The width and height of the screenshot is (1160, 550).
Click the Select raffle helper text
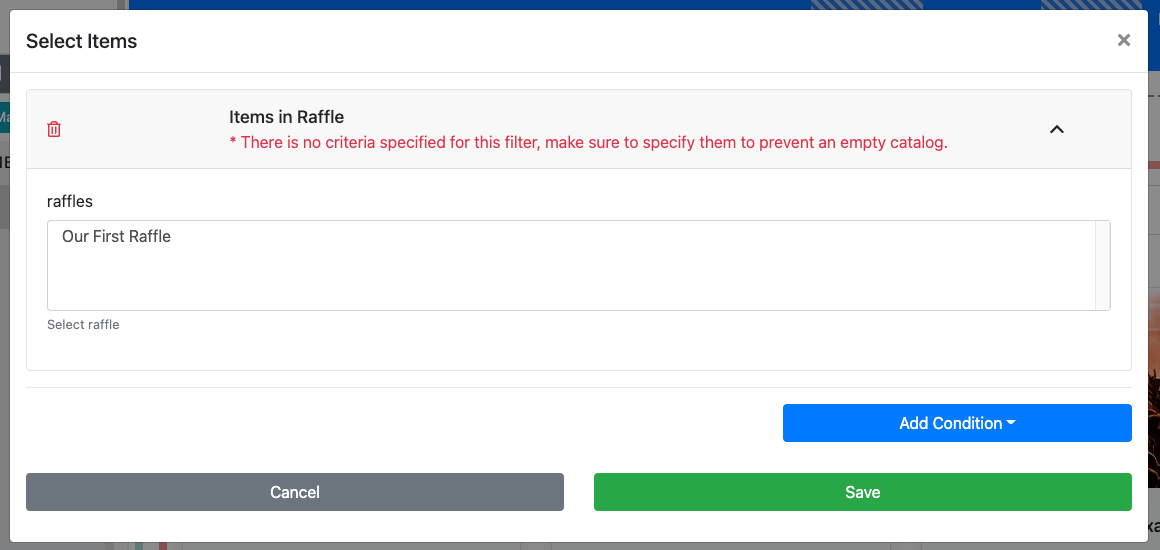coord(83,325)
